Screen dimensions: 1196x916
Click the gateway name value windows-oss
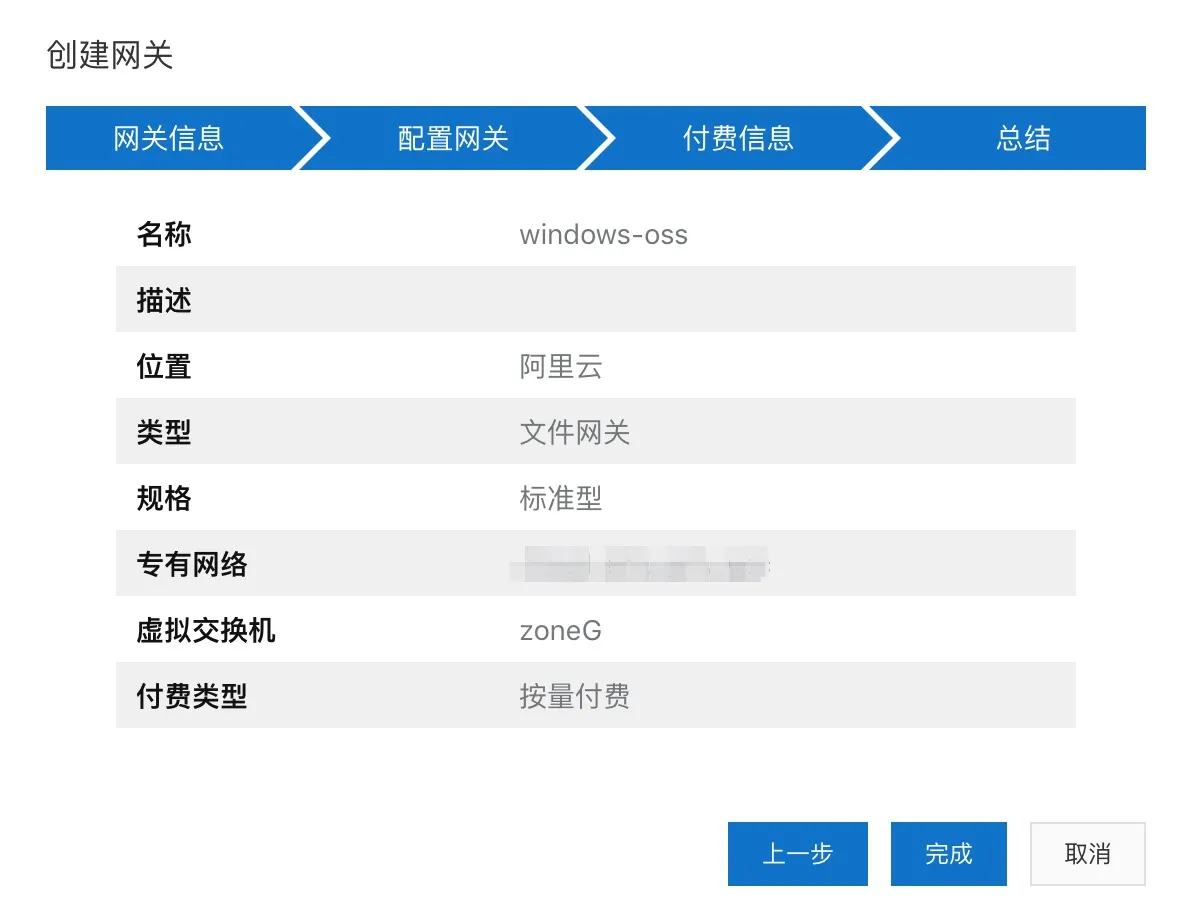pyautogui.click(x=603, y=235)
